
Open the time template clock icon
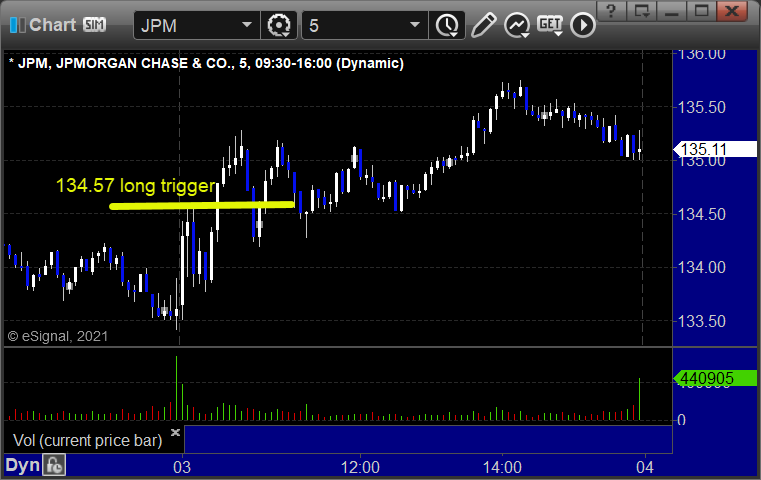point(447,25)
